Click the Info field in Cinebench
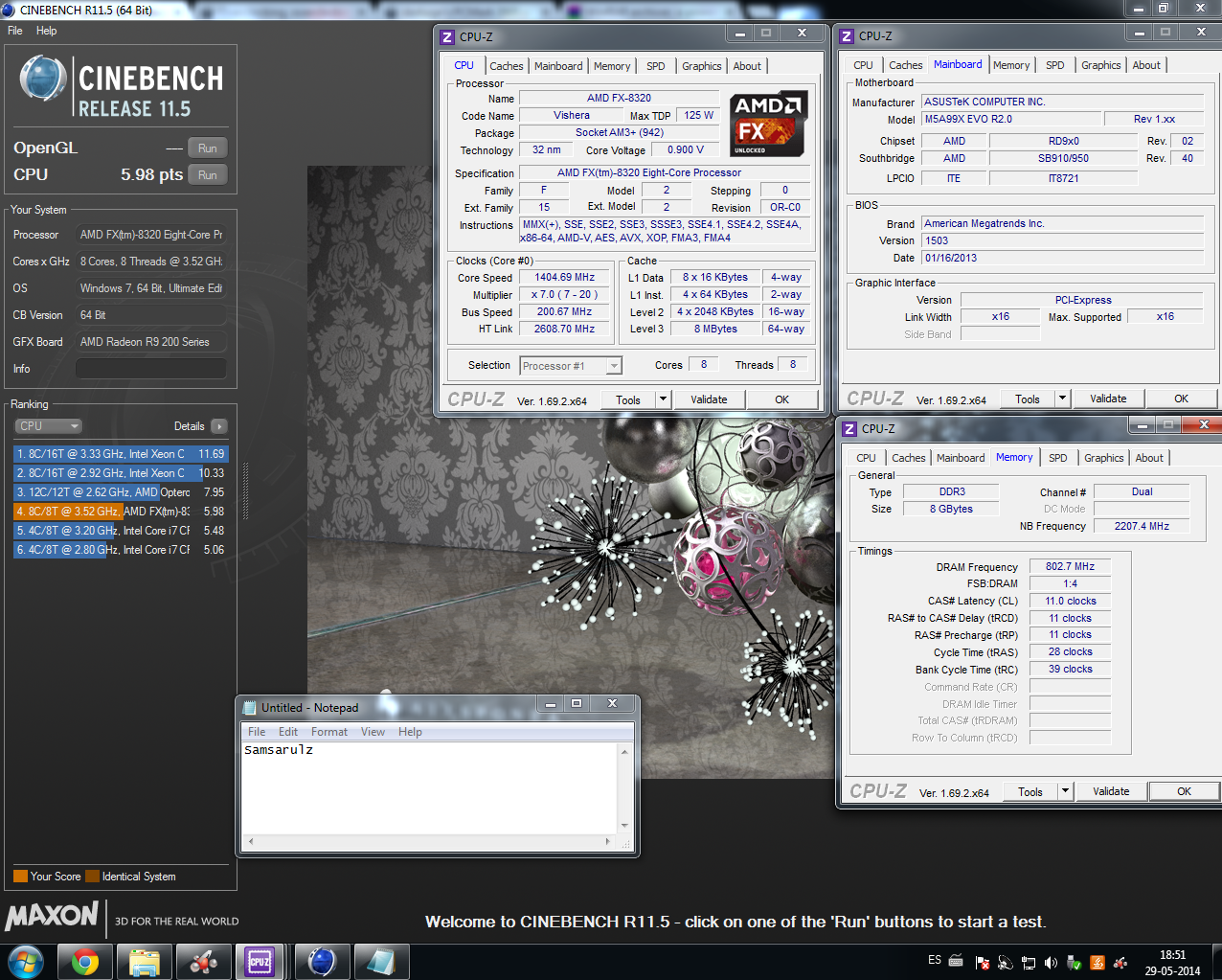This screenshot has width=1222, height=980. 151,369
